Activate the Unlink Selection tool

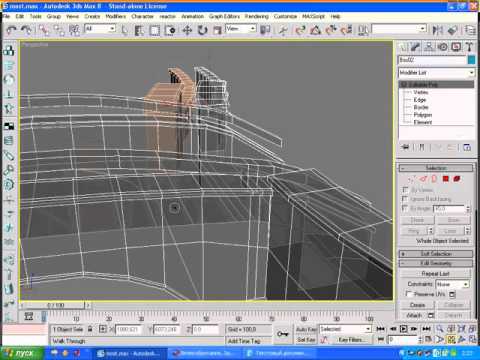point(59,30)
